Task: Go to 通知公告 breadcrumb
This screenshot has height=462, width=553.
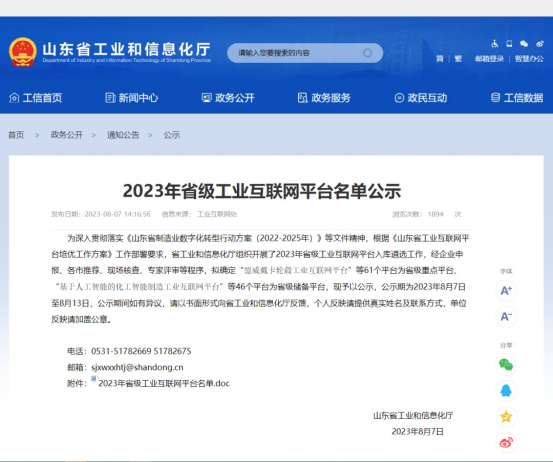Action: pos(123,135)
